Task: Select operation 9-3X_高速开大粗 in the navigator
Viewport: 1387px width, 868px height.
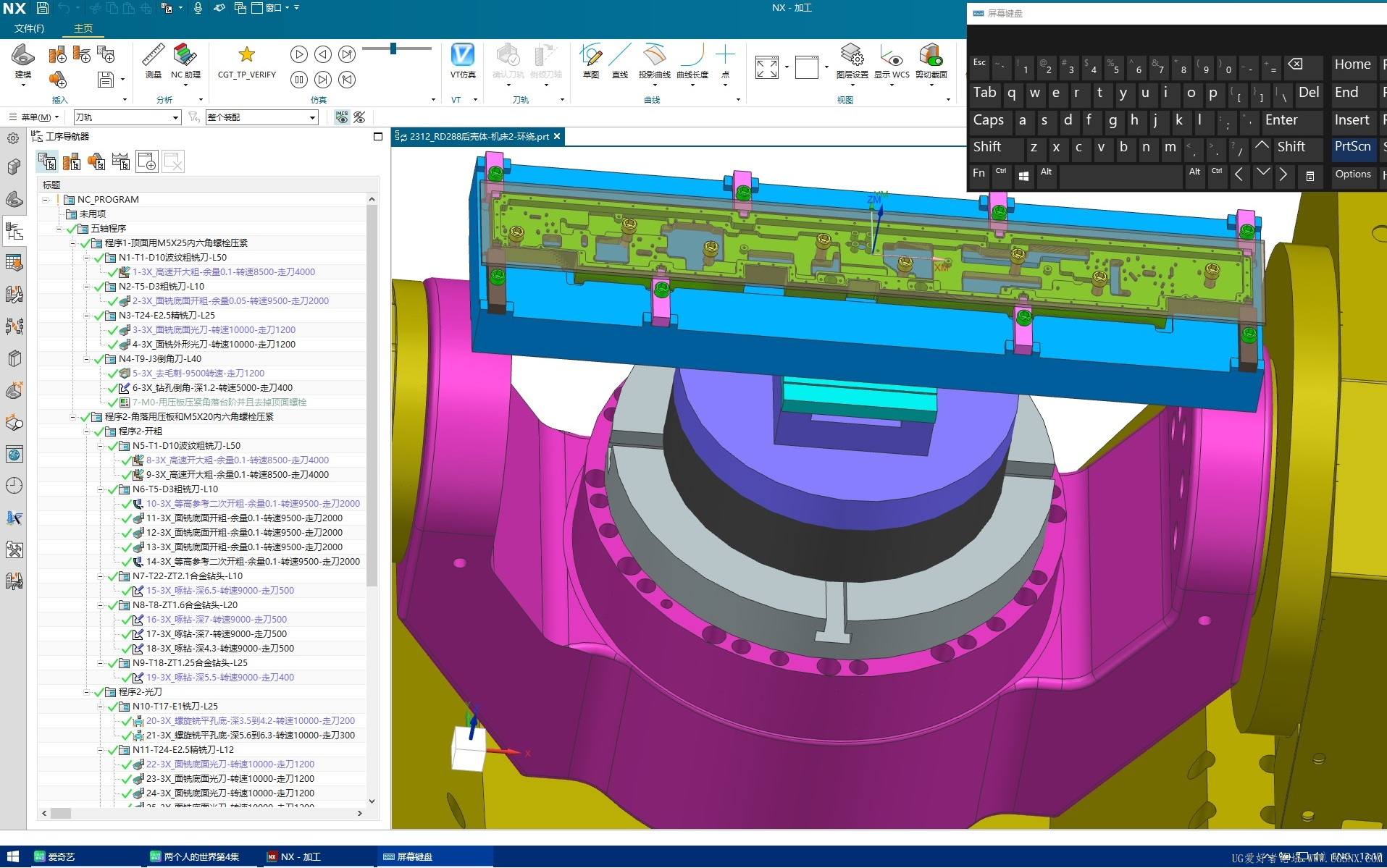Action: point(238,475)
